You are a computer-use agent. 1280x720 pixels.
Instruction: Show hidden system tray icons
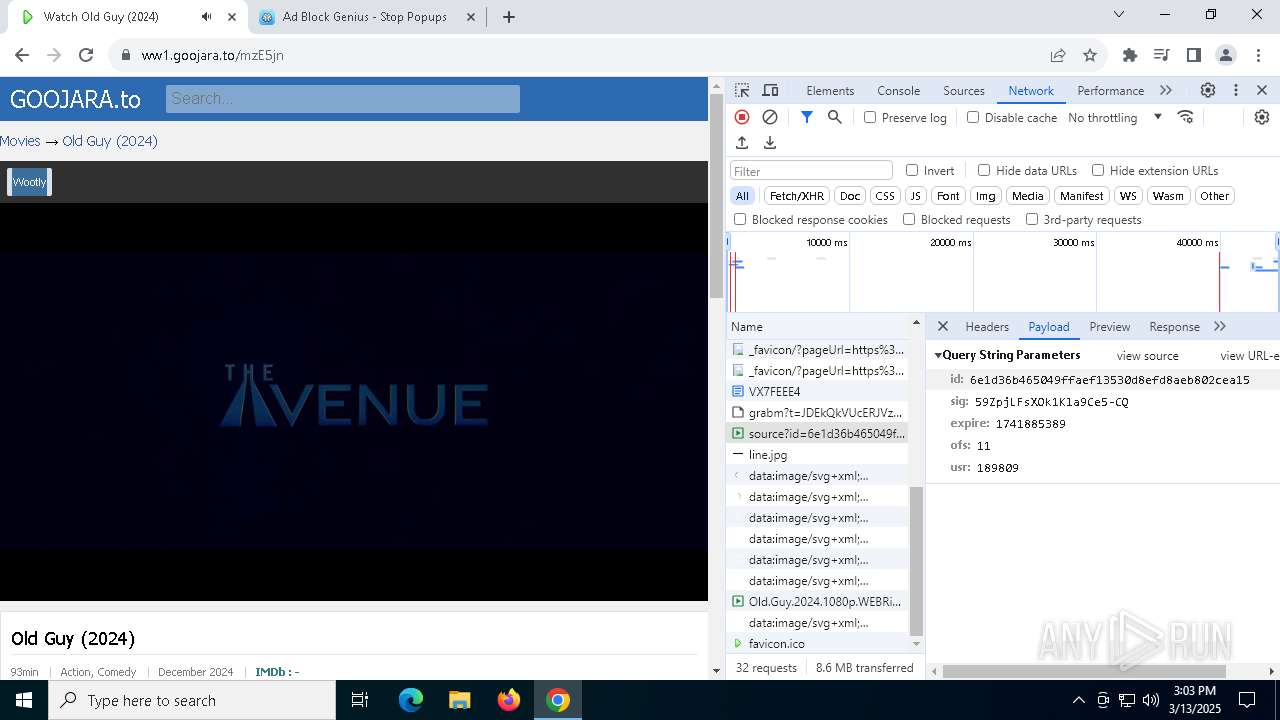(1078, 700)
